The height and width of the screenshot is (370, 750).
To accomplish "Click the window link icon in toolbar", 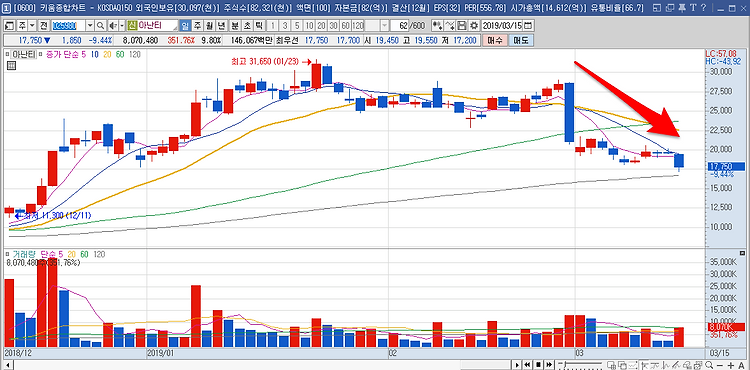I will tap(10, 25).
